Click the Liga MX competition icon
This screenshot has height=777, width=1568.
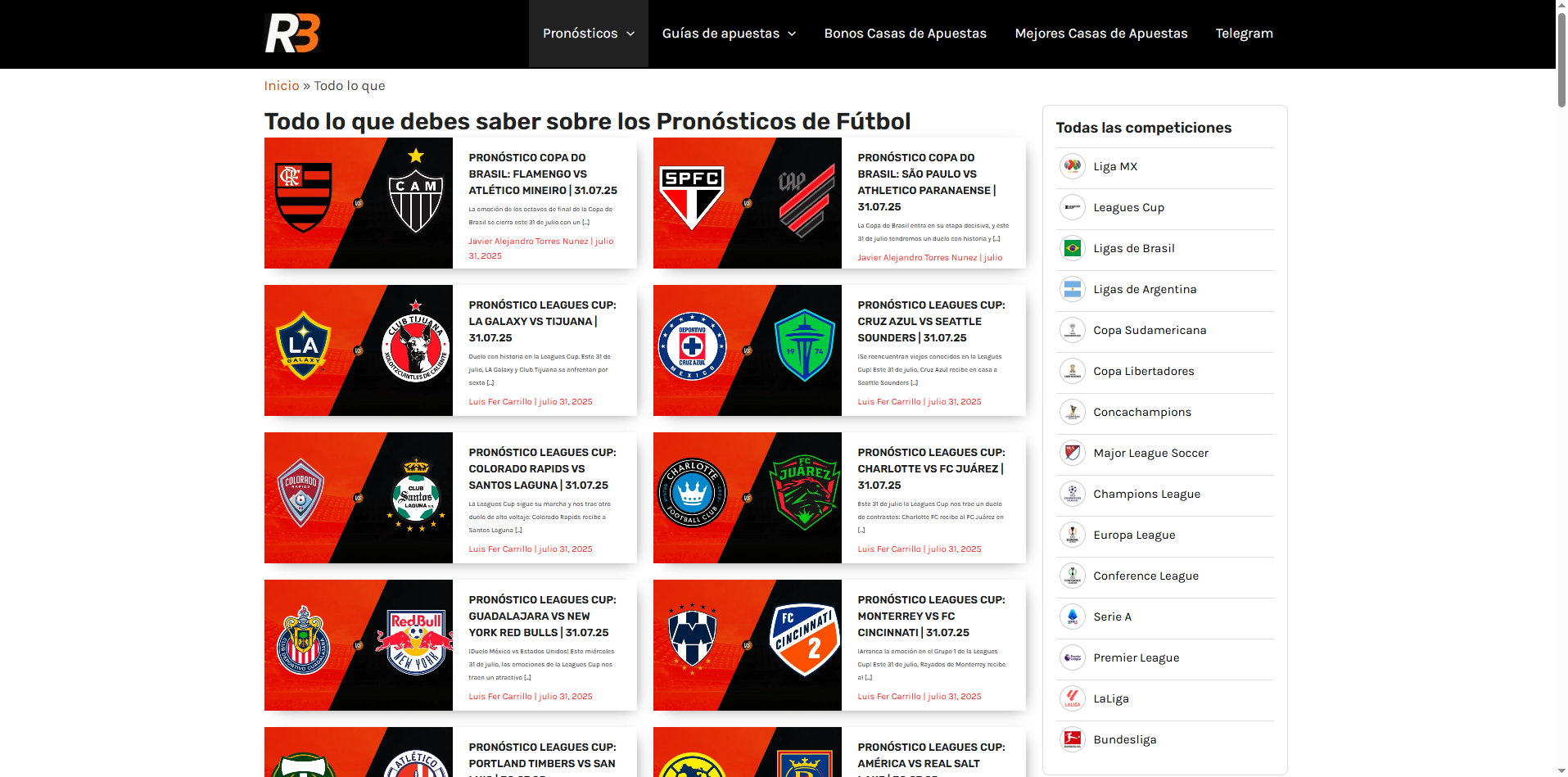tap(1073, 166)
